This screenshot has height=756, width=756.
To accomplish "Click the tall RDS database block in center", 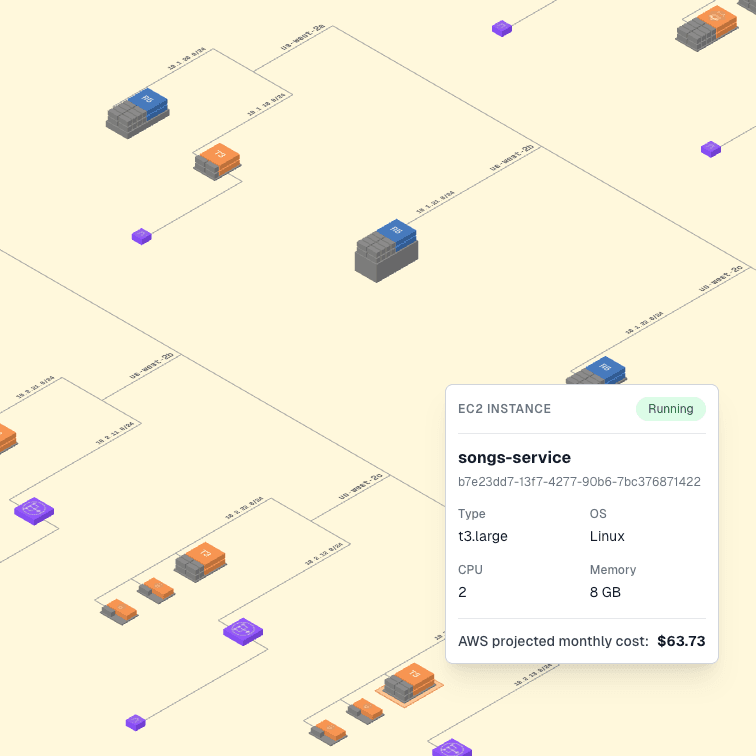I will pos(386,250).
